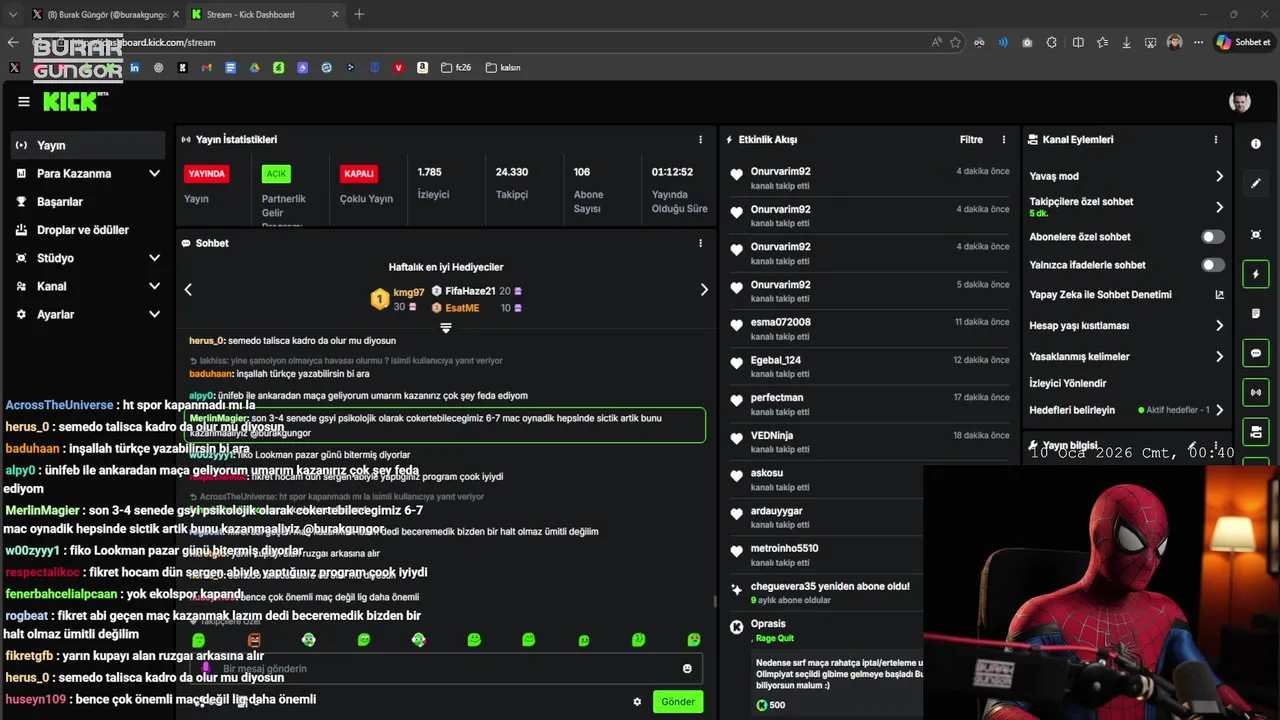The height and width of the screenshot is (720, 1280).
Task: Select Droplar ve ödüller in sidebar
Action: (x=87, y=230)
